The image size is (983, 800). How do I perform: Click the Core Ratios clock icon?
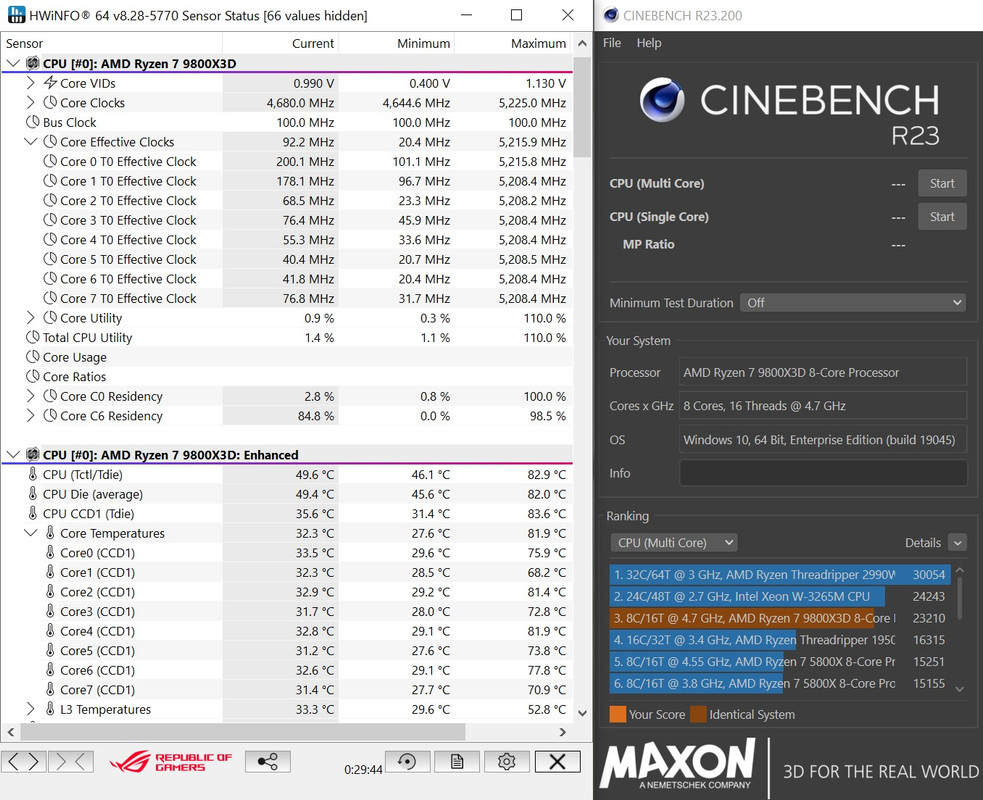33,376
